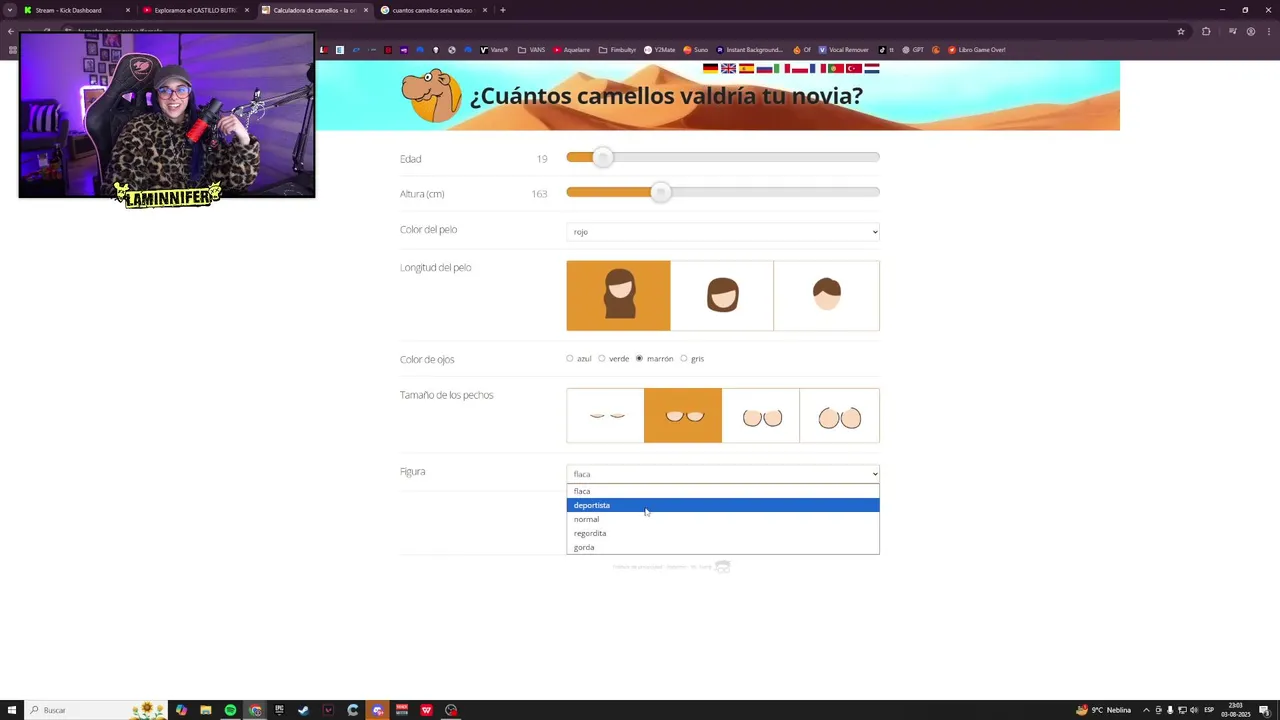Screen dimensions: 1280x720
Task: Pick the Turkish flag language icon
Action: 854,69
